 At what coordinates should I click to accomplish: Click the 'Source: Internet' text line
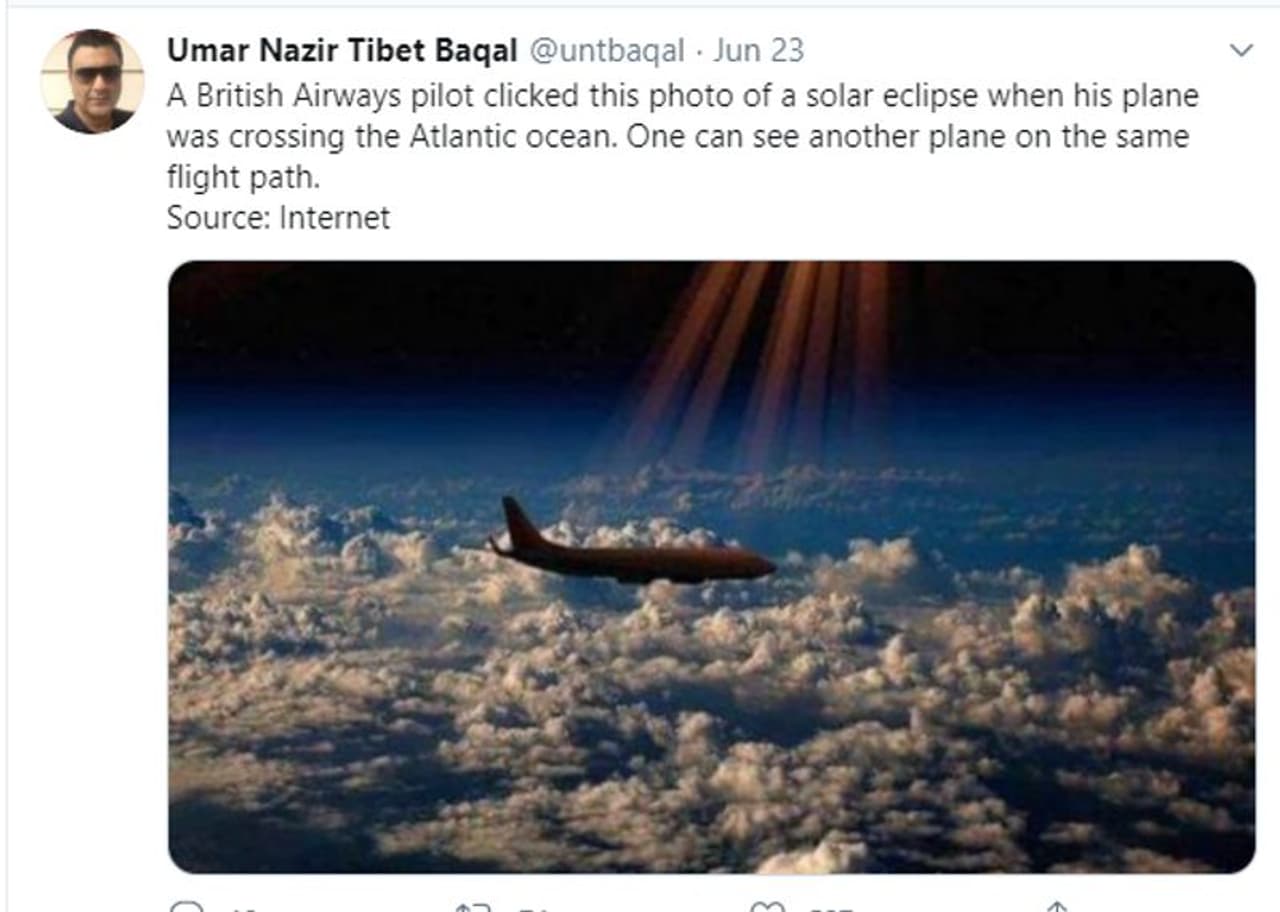pos(278,217)
